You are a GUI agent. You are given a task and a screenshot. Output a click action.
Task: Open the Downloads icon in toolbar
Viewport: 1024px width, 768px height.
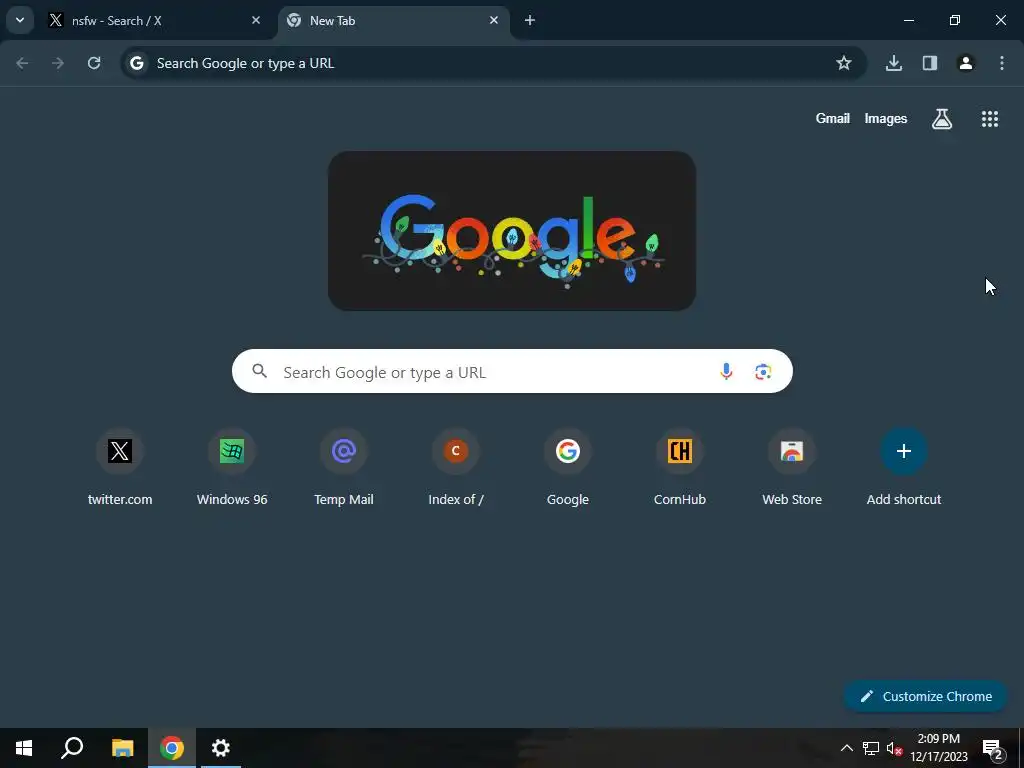(x=893, y=63)
